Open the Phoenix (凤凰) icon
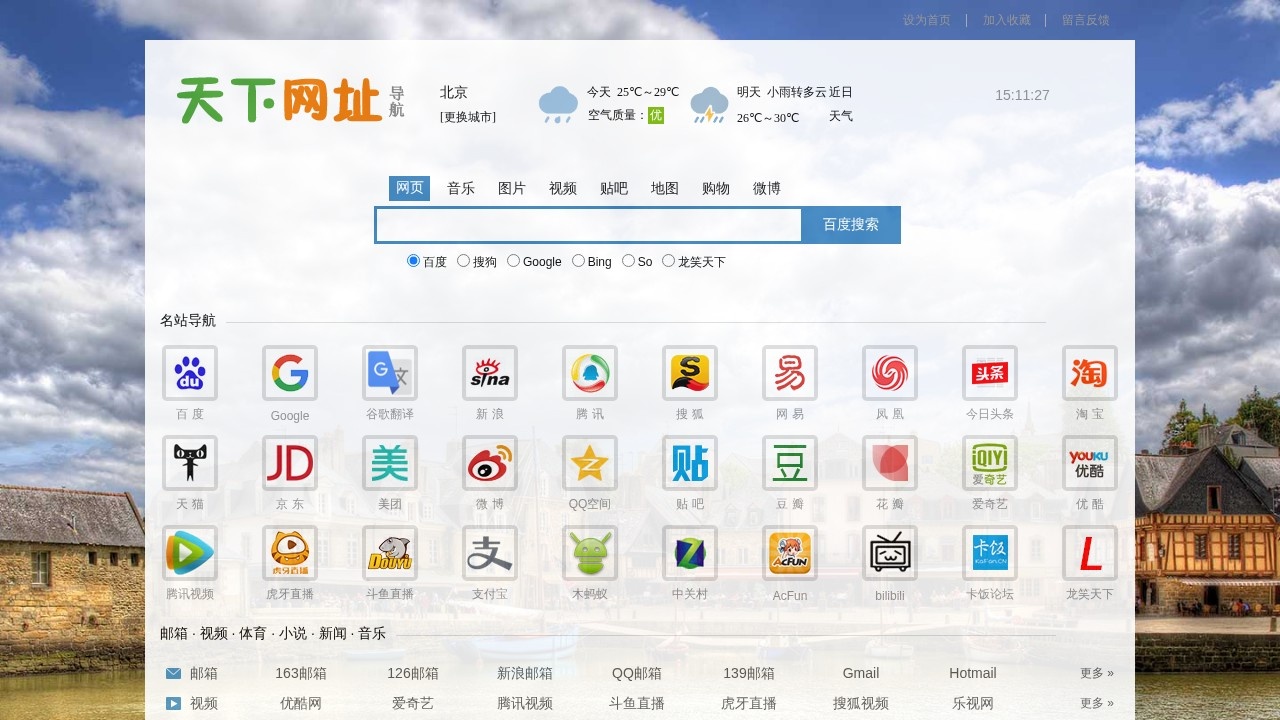The height and width of the screenshot is (720, 1280). [890, 373]
